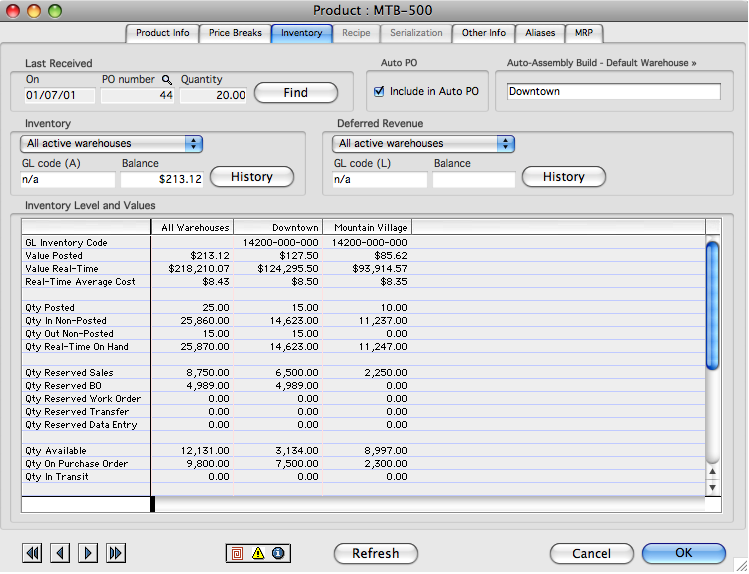Open the MRP tab
This screenshot has height=574, width=749.
click(583, 33)
